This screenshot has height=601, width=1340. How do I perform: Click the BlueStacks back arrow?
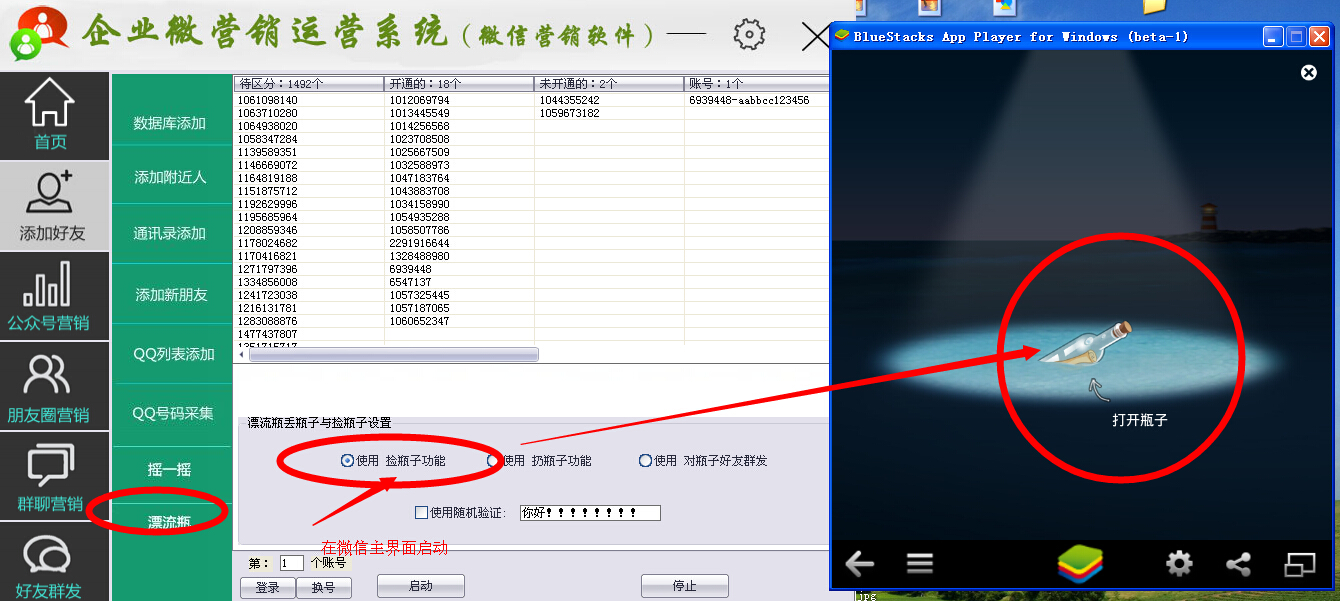point(860,564)
